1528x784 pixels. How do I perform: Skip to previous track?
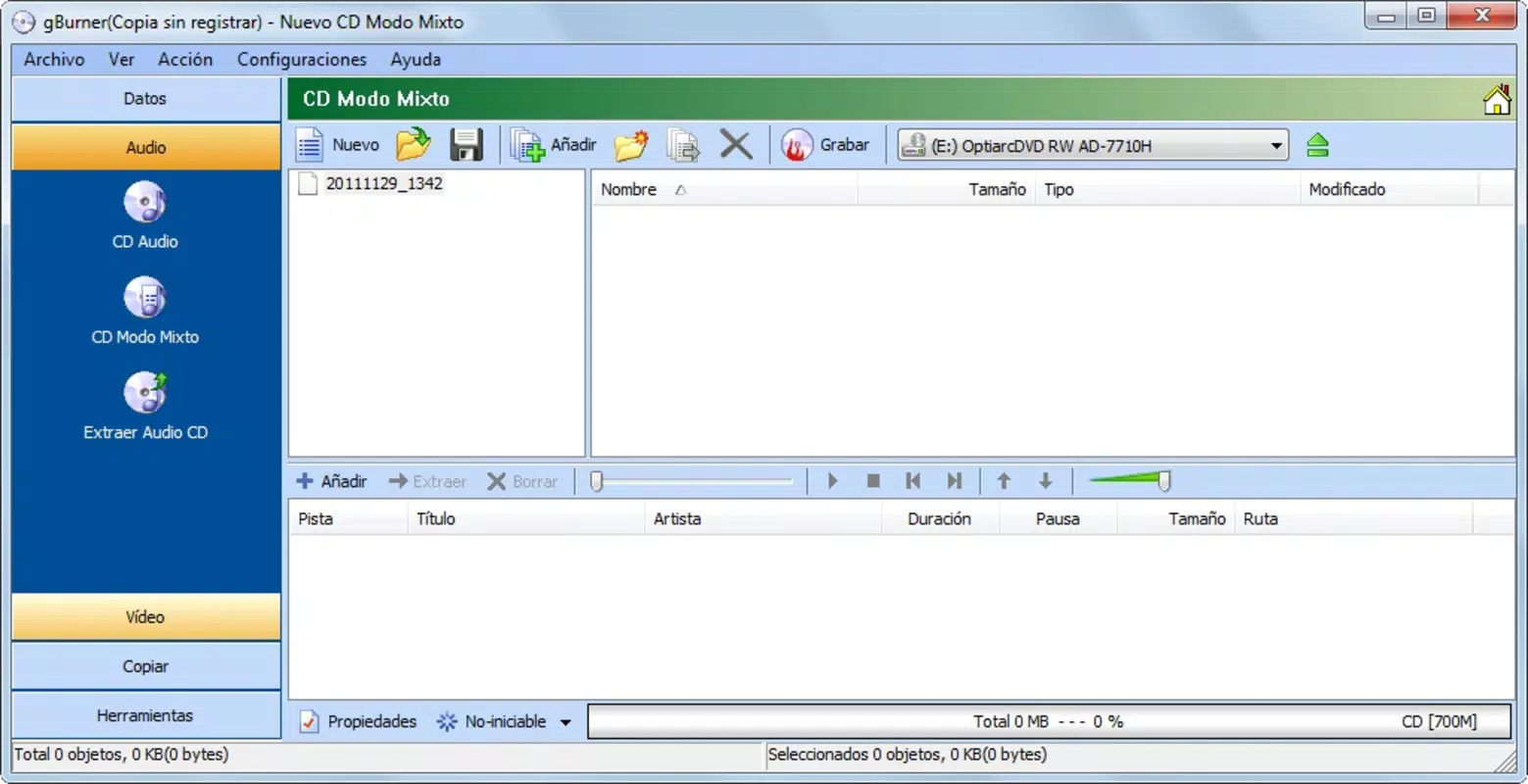(x=913, y=481)
